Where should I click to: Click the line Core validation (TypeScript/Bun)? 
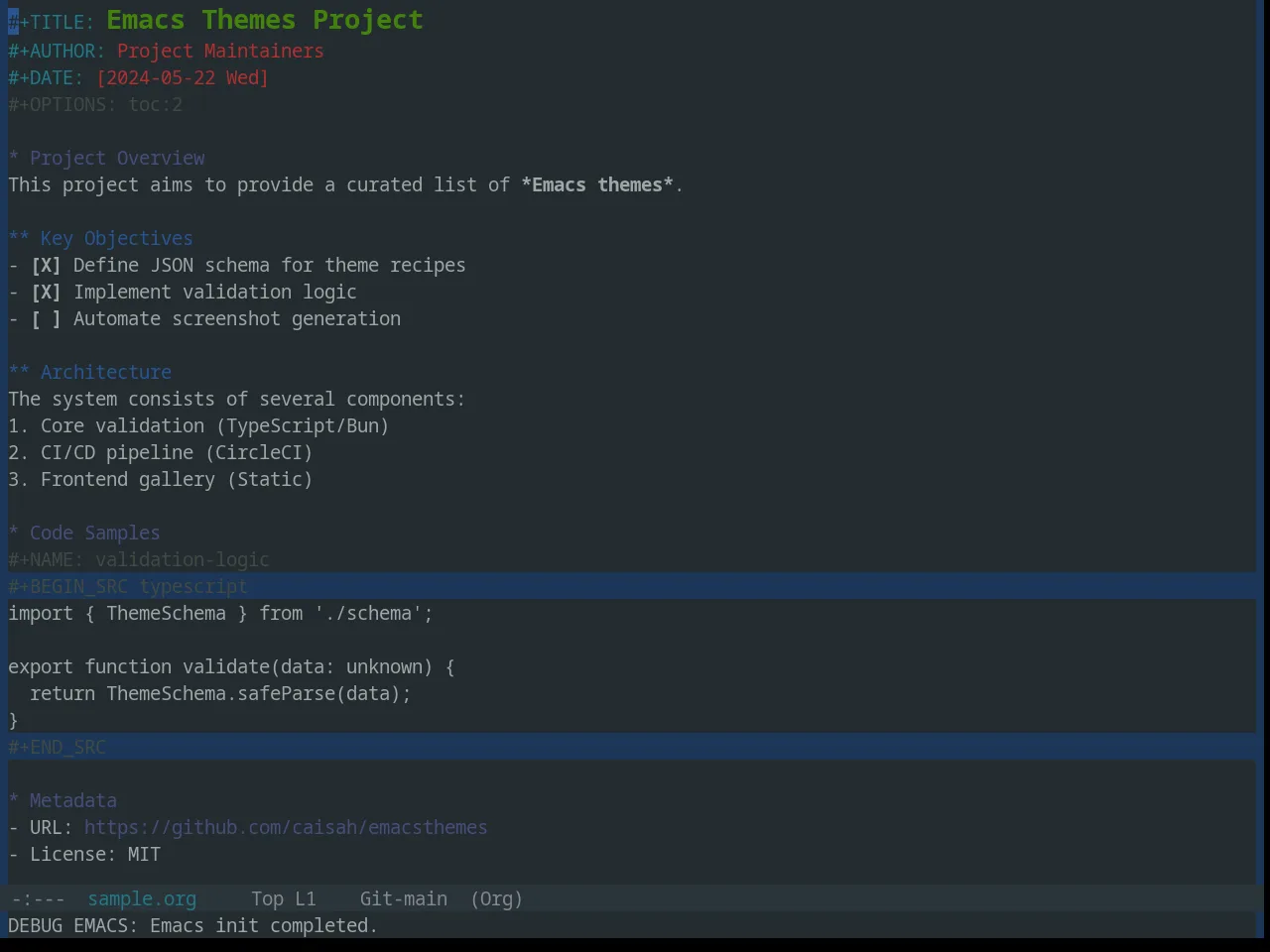(198, 426)
